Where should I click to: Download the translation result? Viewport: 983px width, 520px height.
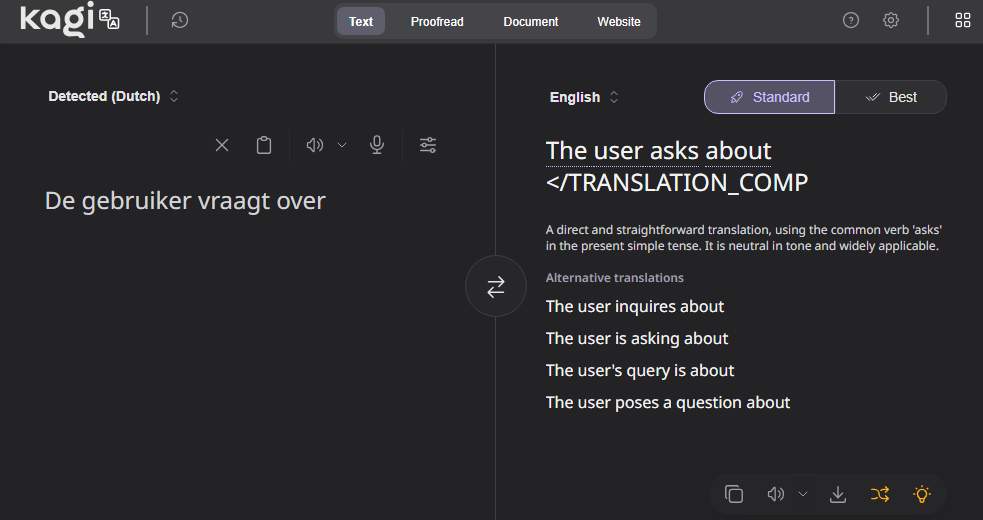(x=838, y=494)
